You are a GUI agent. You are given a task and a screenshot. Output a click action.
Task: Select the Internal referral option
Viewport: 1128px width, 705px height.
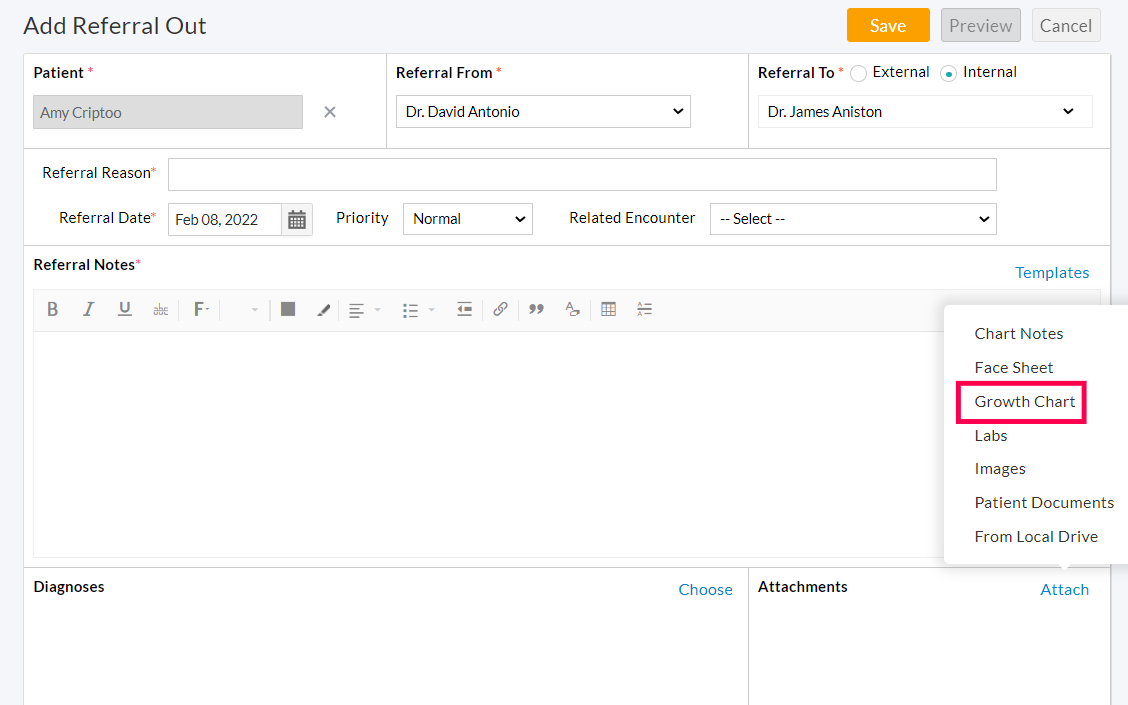tap(948, 73)
